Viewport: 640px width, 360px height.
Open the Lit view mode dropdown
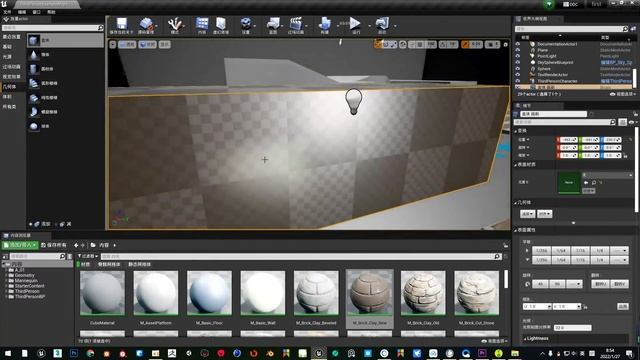coord(147,44)
